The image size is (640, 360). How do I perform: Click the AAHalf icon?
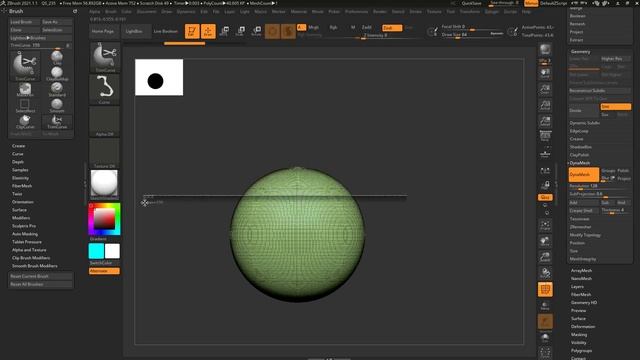545,121
